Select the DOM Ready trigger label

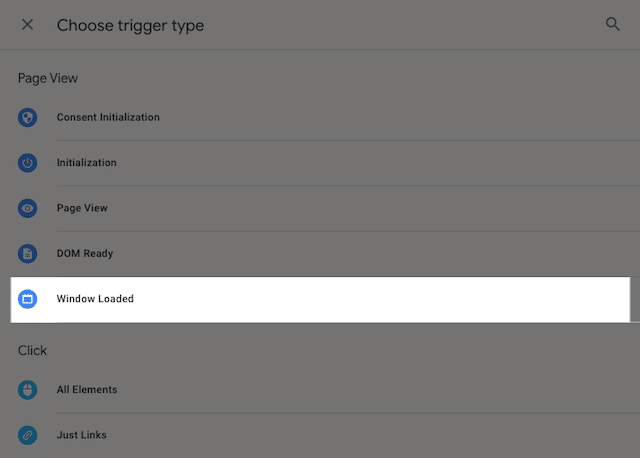[85, 253]
